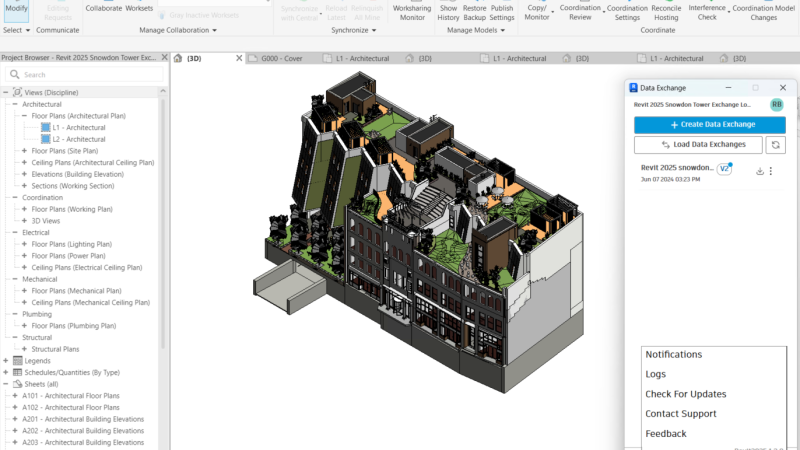Select L2 - Architectural in Project Browser
The height and width of the screenshot is (450, 800).
[x=79, y=139]
